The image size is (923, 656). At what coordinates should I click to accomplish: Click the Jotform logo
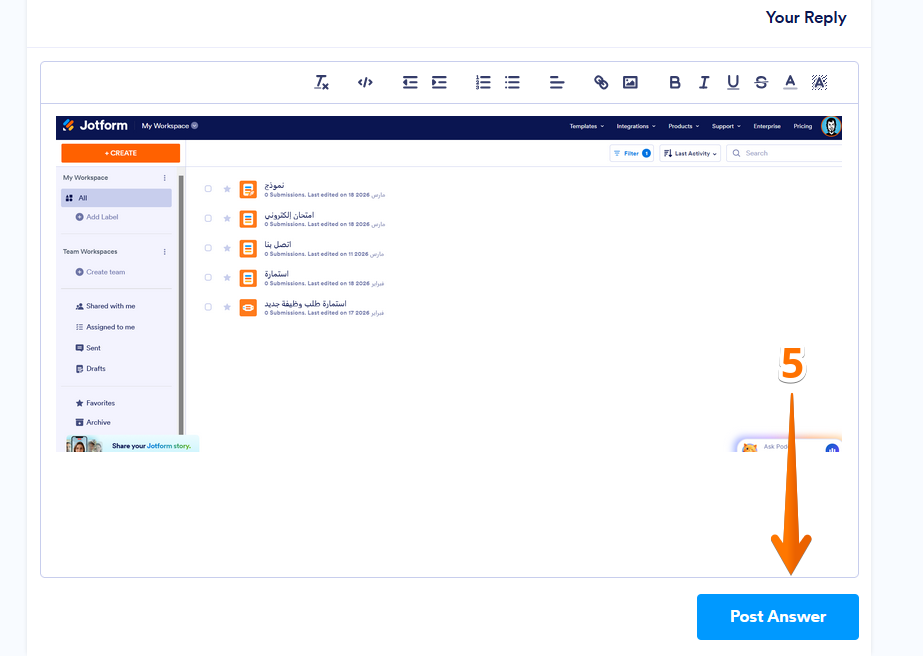[x=95, y=125]
